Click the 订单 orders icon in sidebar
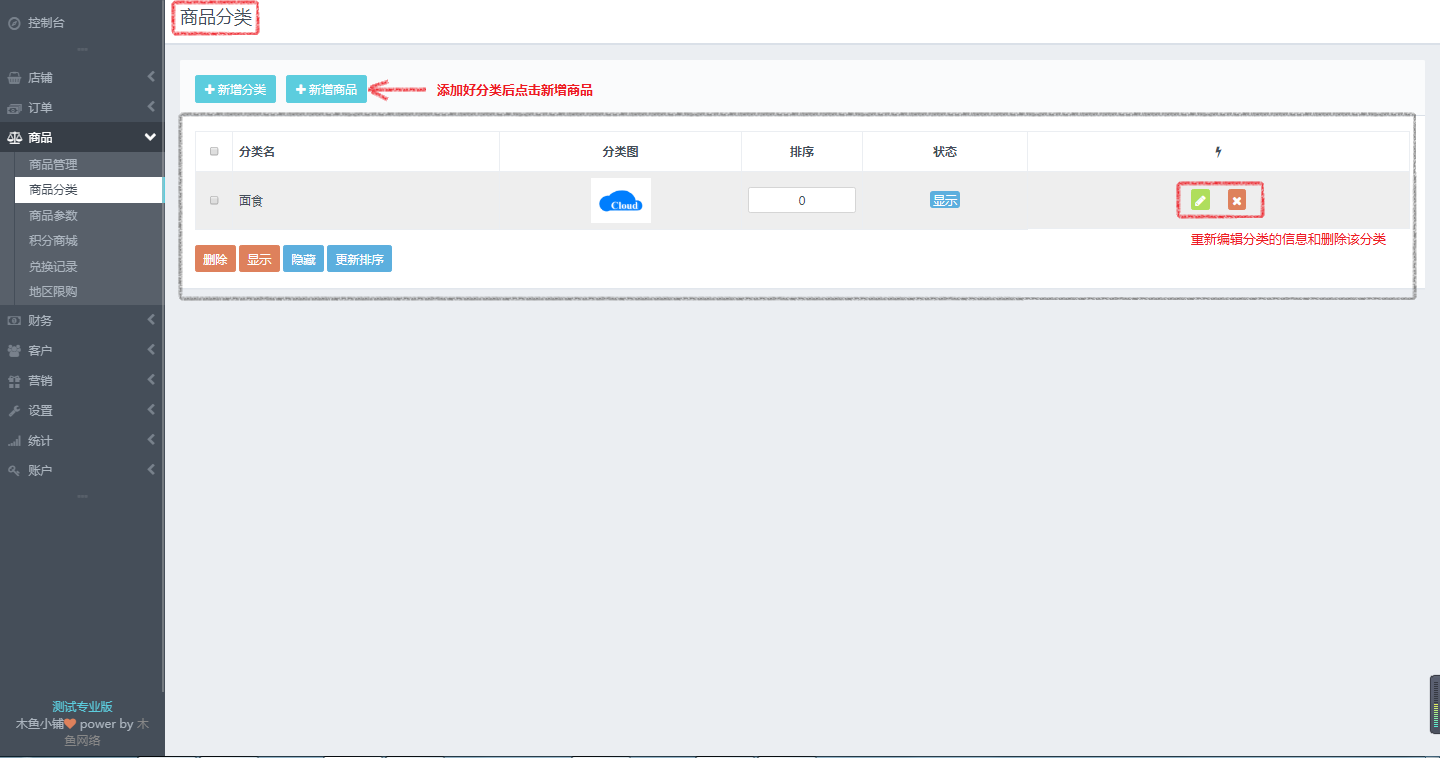 click(14, 108)
